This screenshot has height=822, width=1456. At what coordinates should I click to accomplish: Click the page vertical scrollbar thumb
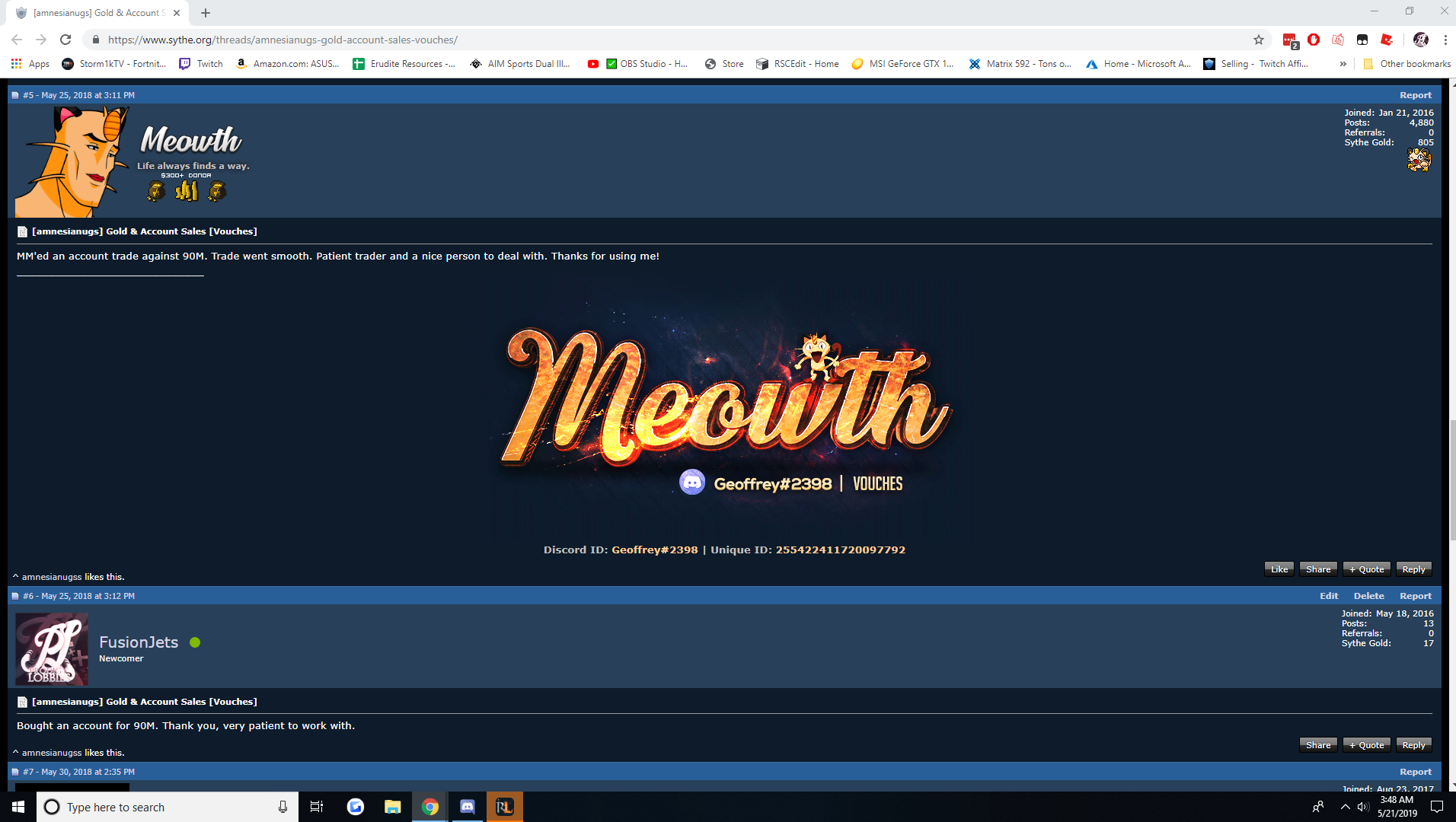coord(1452,479)
